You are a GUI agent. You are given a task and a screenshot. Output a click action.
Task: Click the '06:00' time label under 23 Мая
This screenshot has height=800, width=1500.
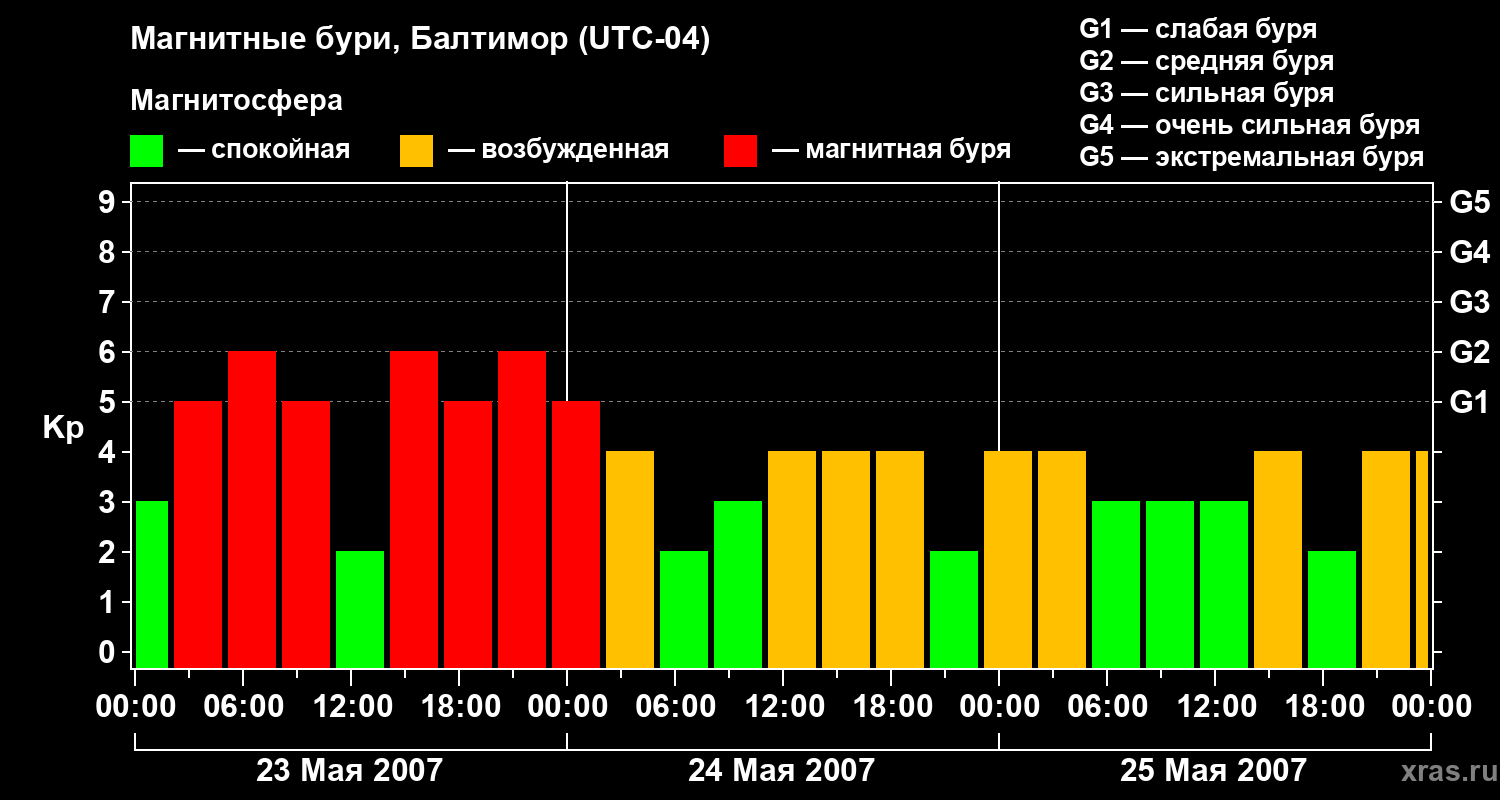243,706
